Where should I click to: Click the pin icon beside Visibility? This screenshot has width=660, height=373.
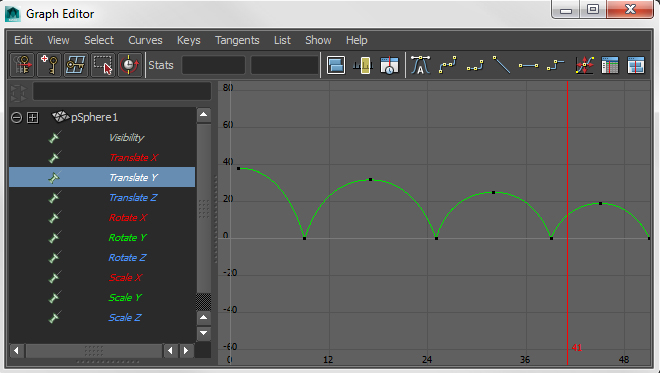54,137
